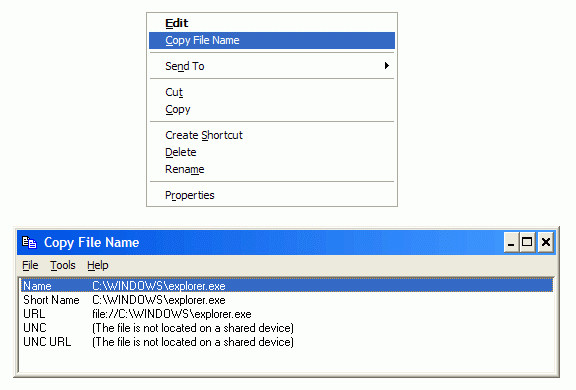
Task: Open the File menu in Copy File Name window
Action: click(30, 265)
